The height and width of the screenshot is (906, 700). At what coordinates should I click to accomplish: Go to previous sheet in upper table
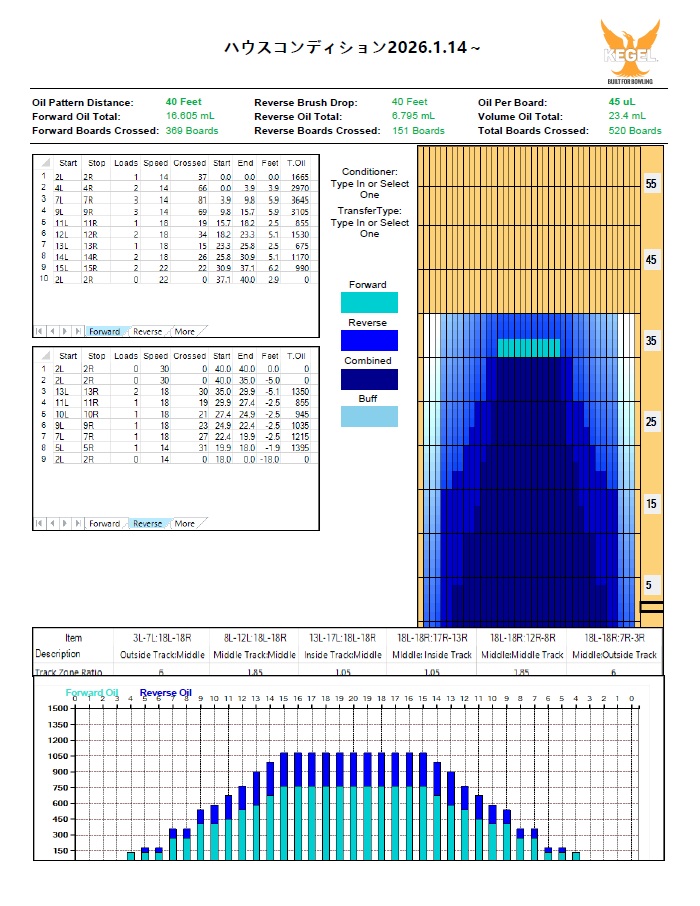coord(51,331)
